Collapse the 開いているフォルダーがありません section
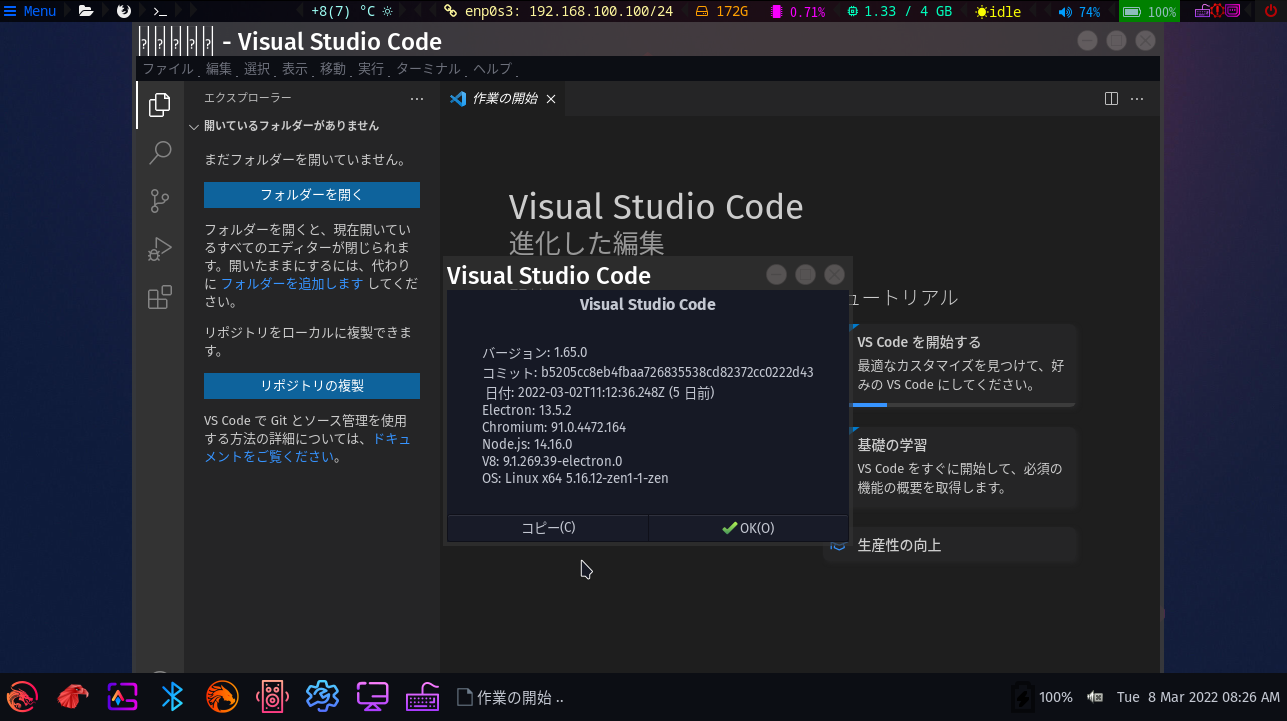 (312, 126)
